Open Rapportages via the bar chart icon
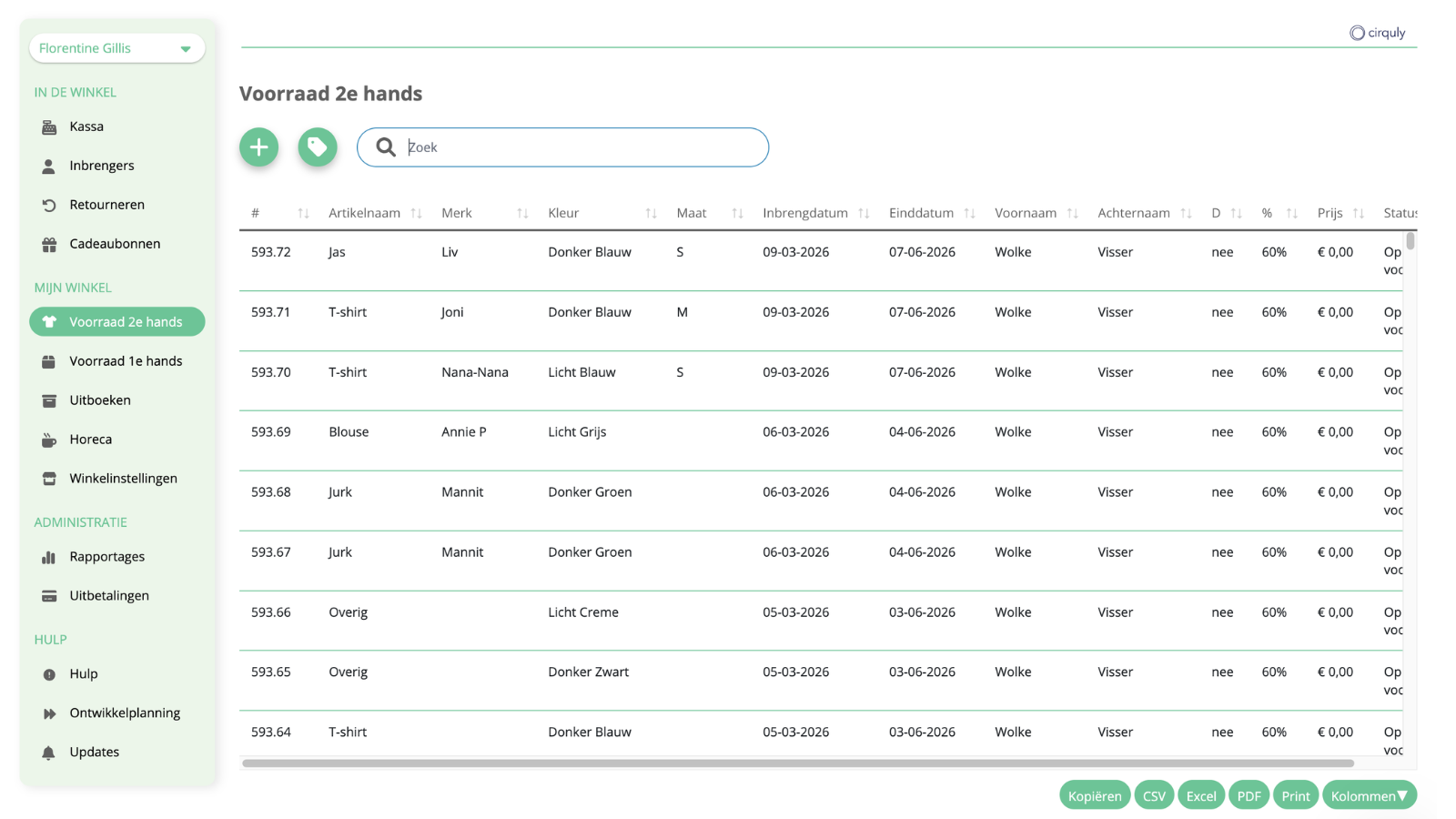Viewport: 1456px width, 819px height. click(49, 558)
